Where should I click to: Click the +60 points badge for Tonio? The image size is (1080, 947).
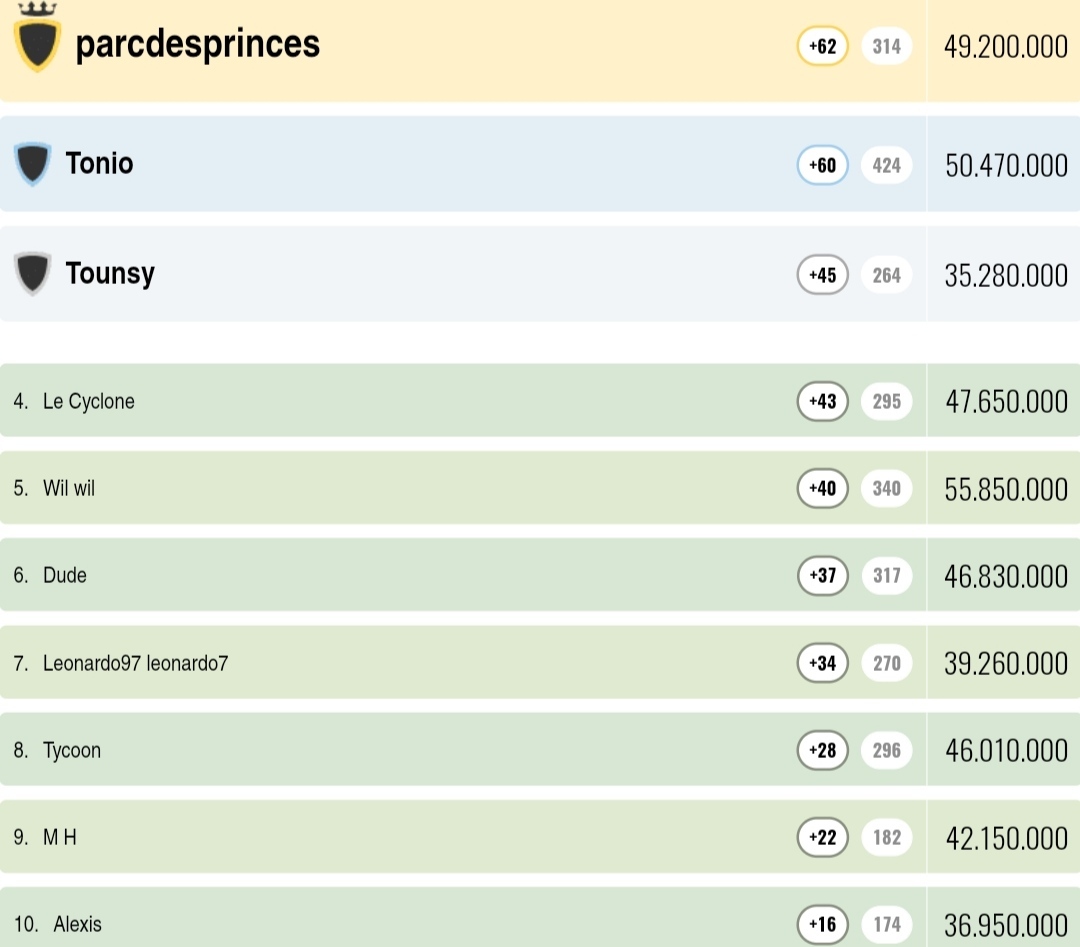(822, 165)
